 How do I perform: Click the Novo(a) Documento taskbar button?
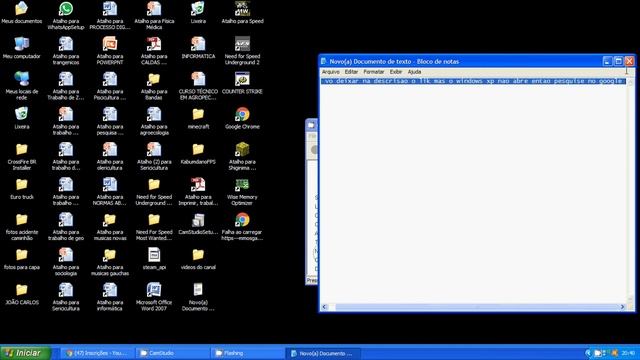click(x=323, y=353)
